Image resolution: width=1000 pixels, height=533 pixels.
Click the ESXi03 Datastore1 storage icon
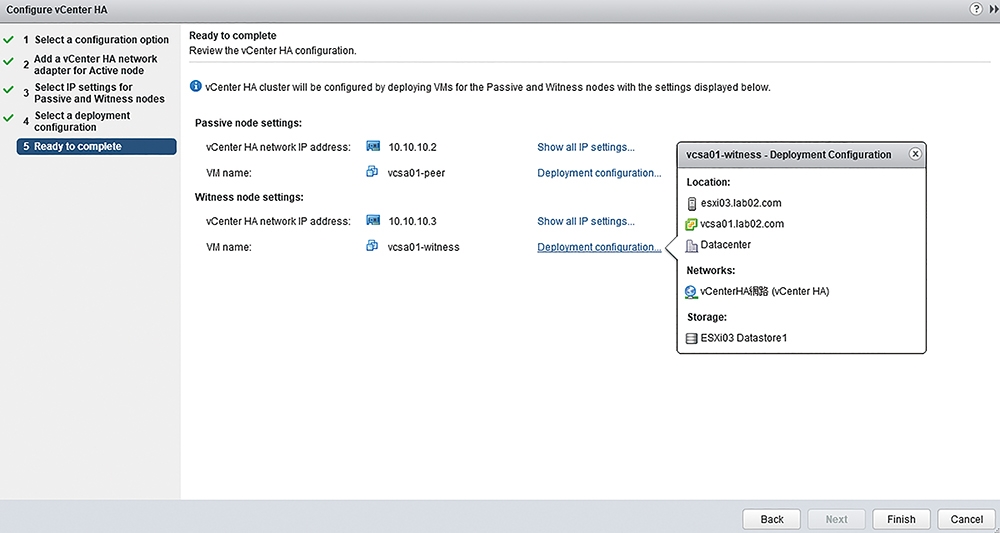(x=691, y=339)
